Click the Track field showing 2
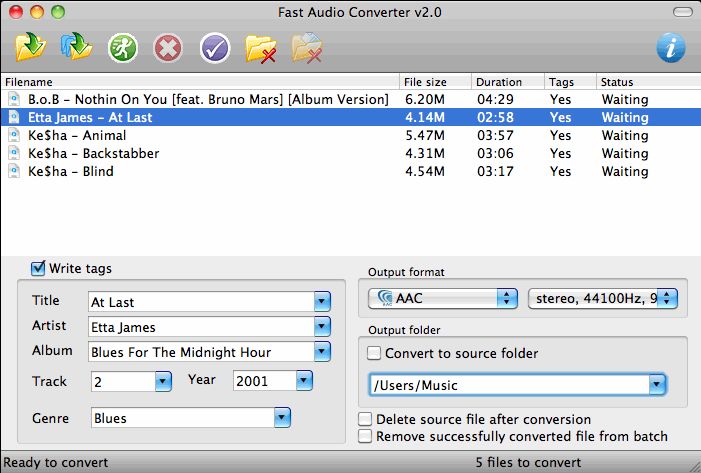The image size is (701, 473). 123,381
